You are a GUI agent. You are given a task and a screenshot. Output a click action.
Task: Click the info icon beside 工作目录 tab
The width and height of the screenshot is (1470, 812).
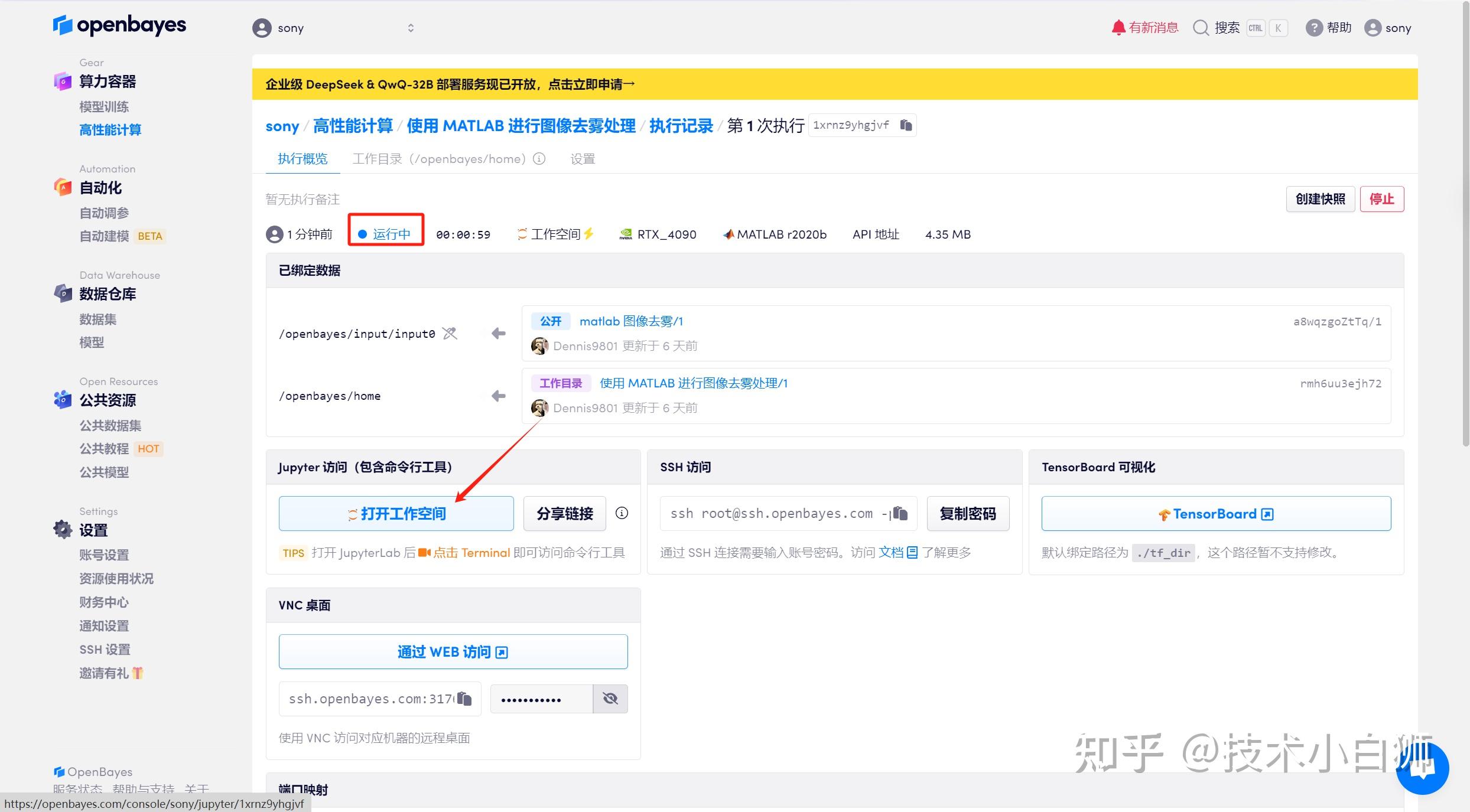(x=539, y=159)
